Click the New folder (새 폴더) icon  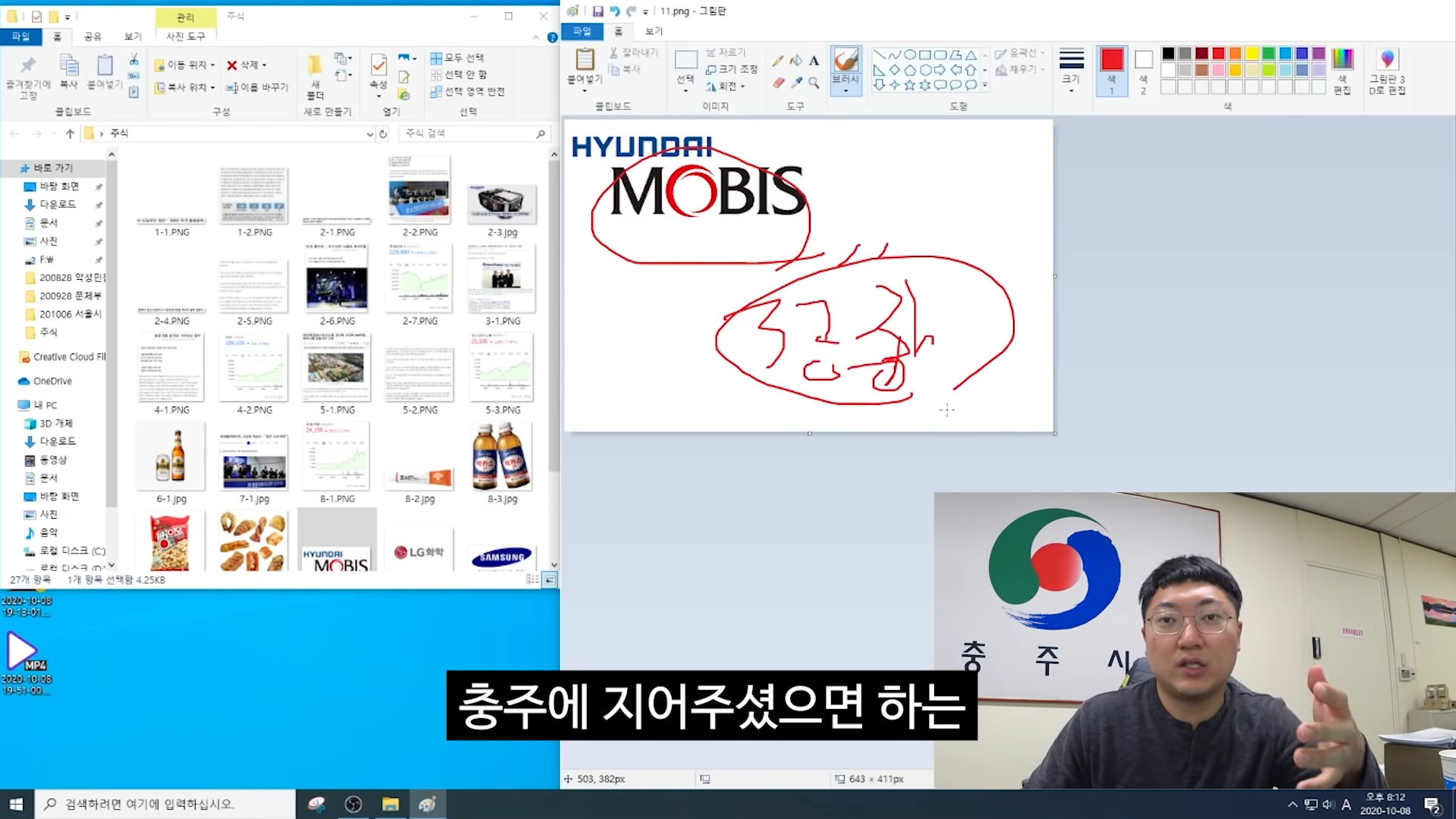click(315, 65)
